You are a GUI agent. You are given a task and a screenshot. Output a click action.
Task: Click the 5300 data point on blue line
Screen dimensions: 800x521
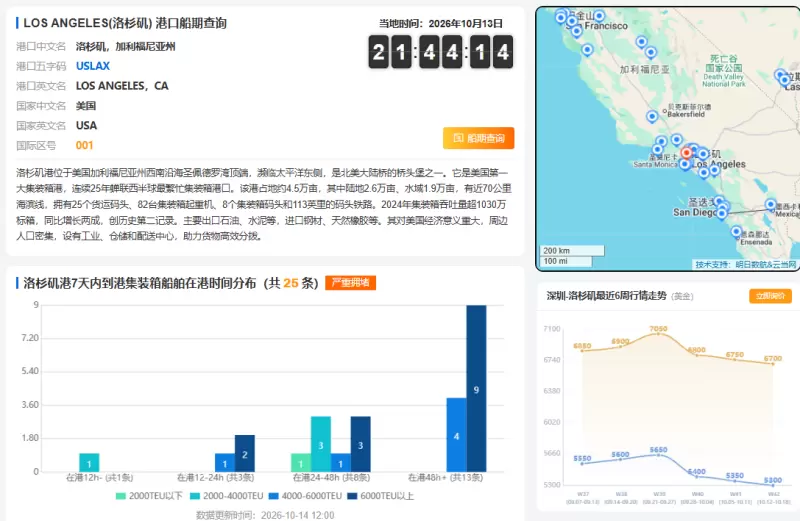773,485
